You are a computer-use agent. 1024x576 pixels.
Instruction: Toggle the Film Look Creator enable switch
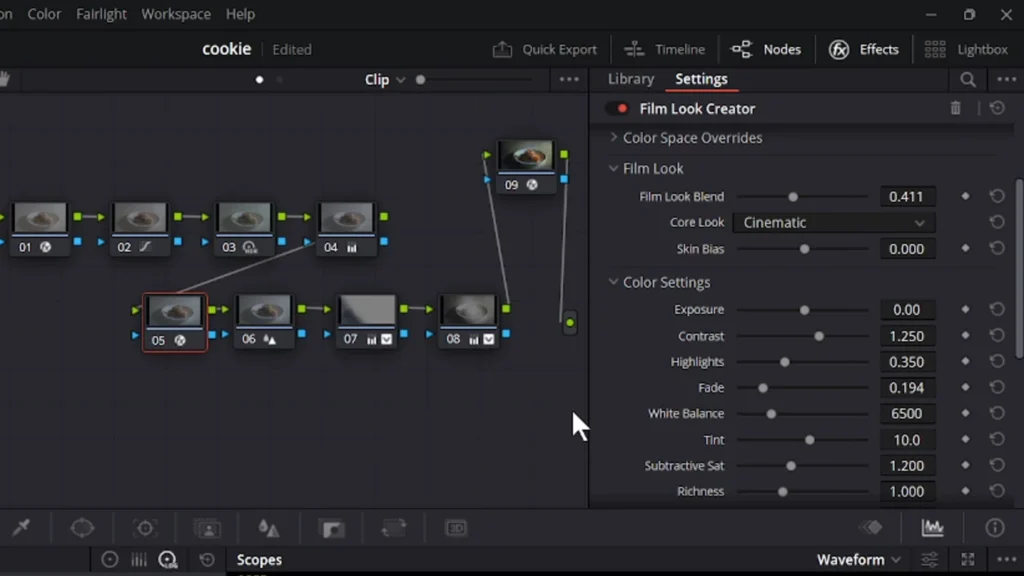click(617, 108)
